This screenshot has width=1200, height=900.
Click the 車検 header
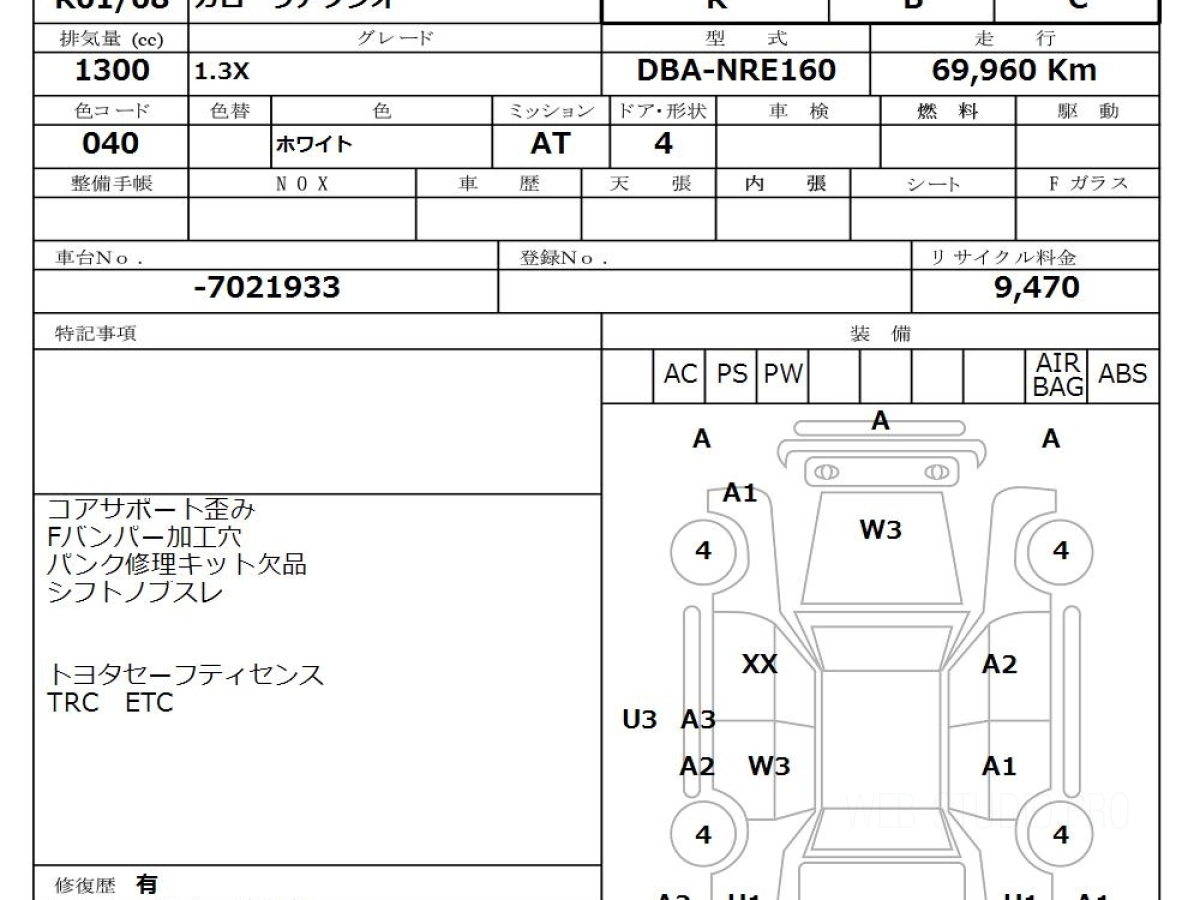tap(798, 111)
